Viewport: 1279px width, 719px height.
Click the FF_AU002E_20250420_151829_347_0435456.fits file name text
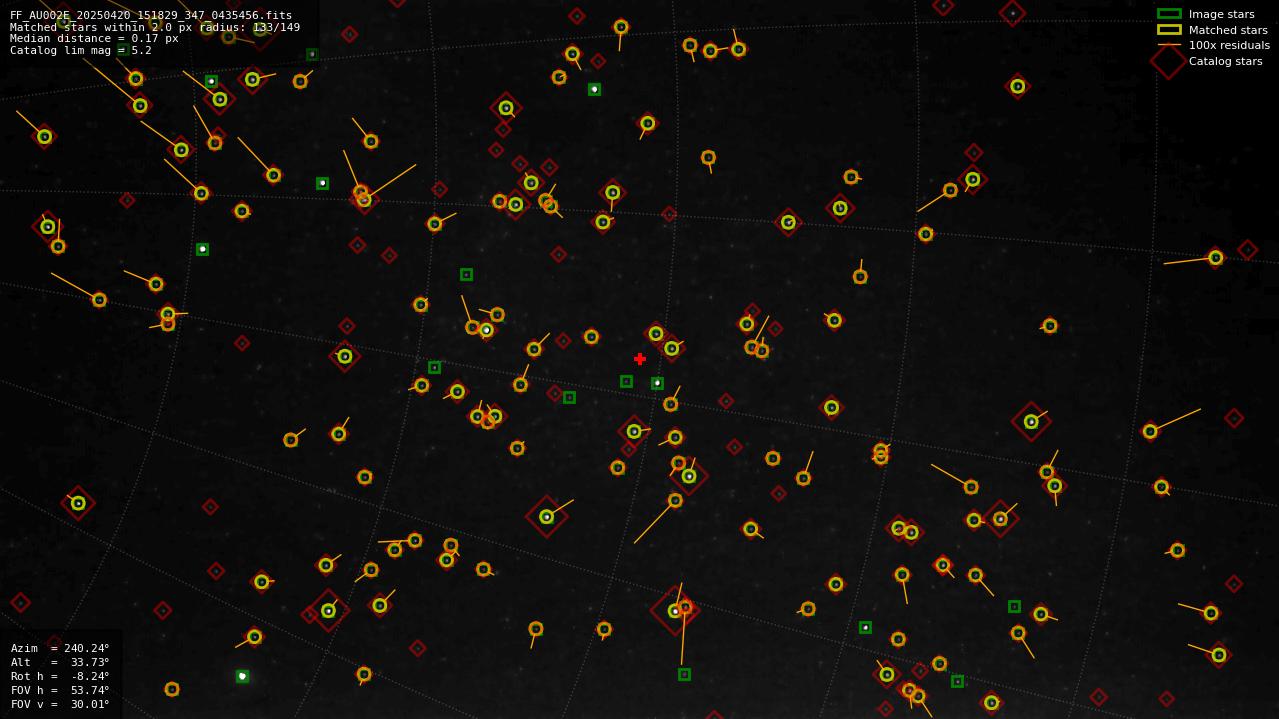pos(151,15)
